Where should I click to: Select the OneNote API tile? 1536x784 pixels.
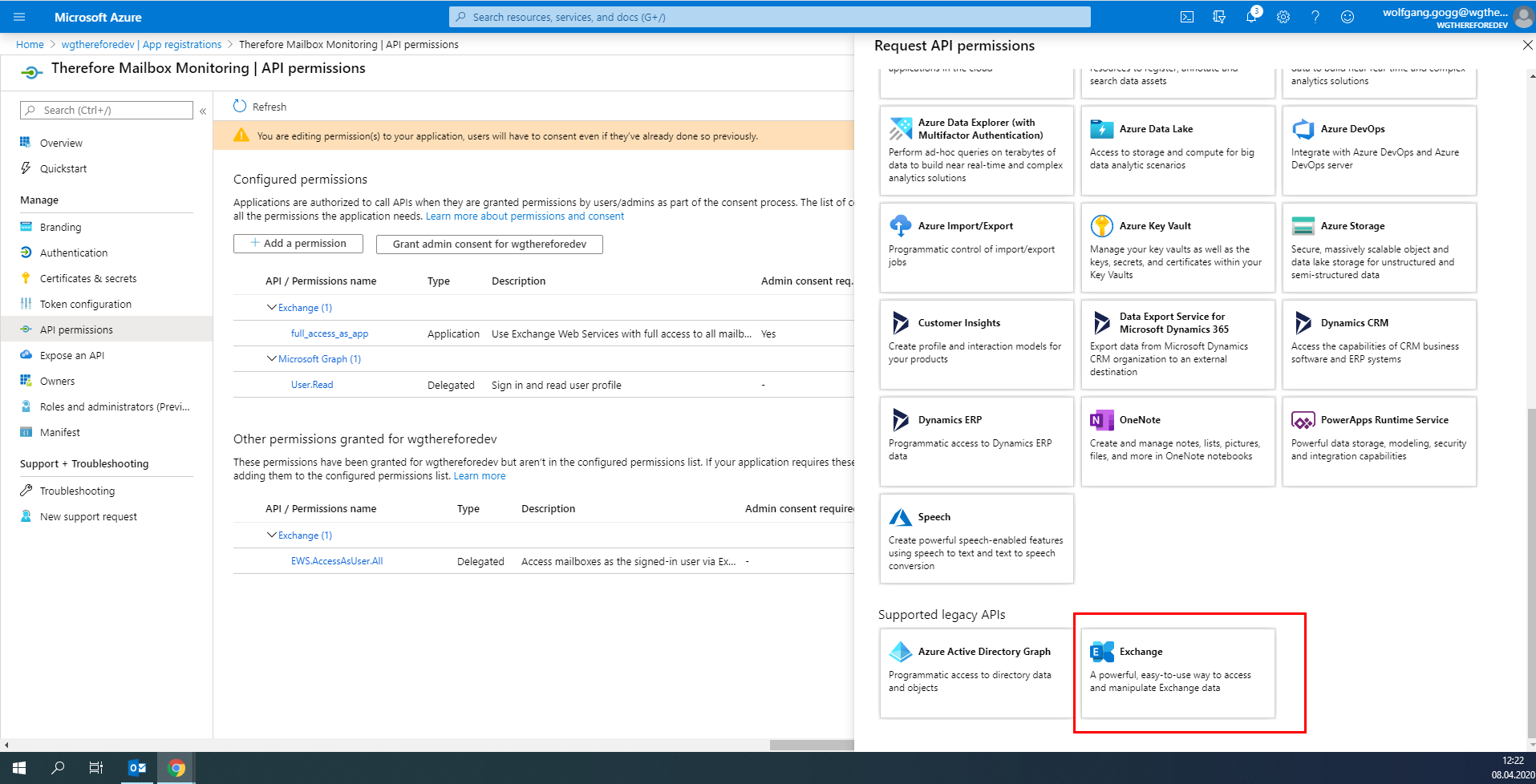click(1177, 442)
